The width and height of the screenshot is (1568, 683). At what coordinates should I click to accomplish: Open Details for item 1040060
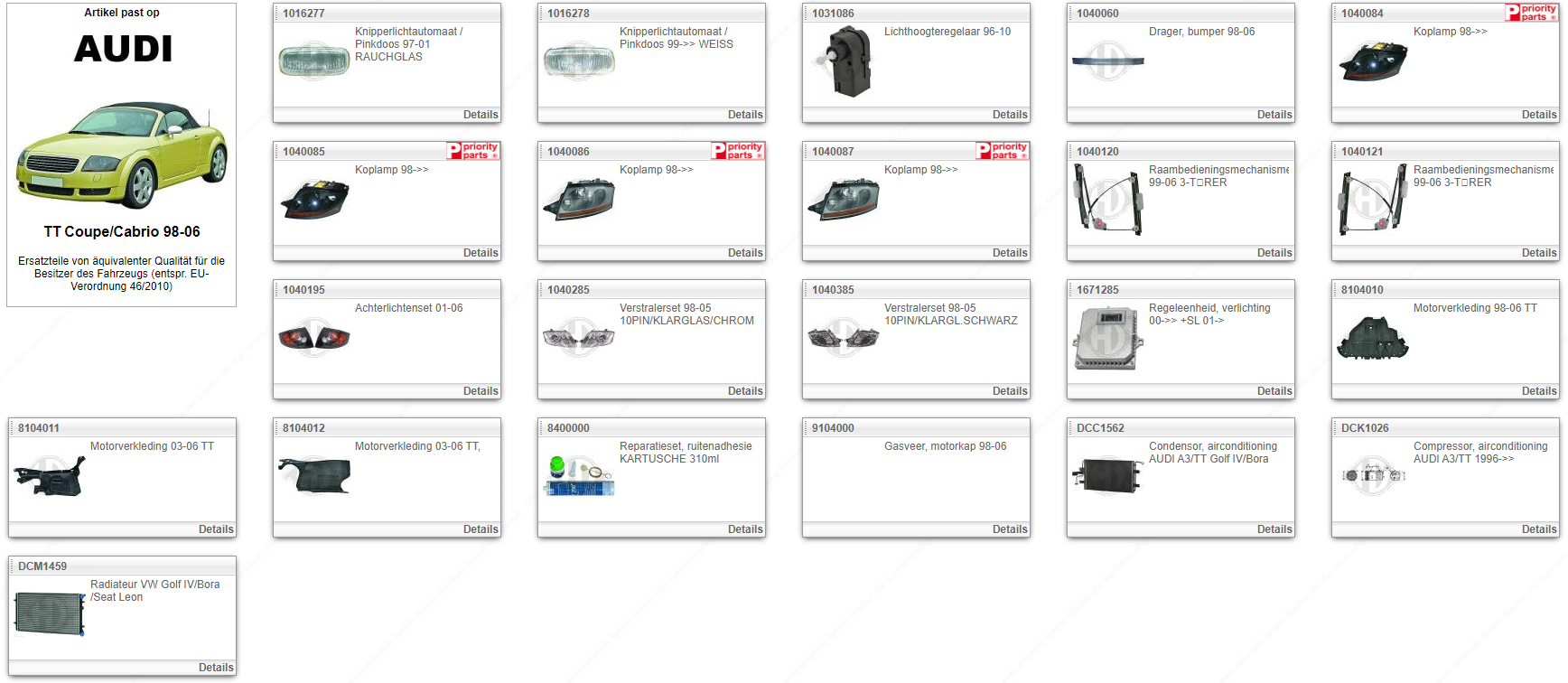1274,115
